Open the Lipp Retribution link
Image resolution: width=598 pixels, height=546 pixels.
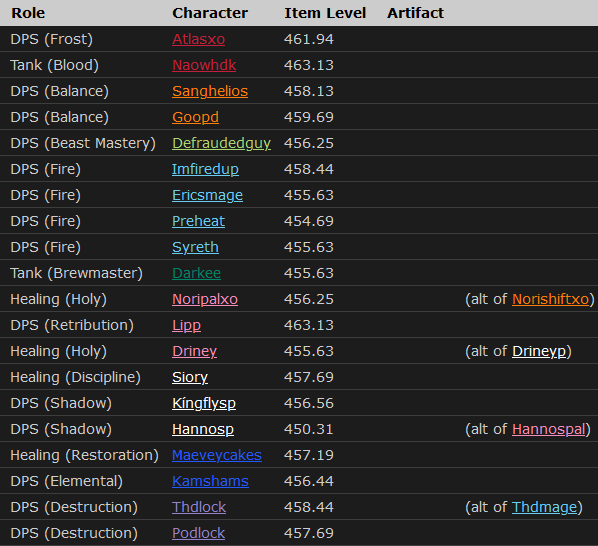[186, 325]
